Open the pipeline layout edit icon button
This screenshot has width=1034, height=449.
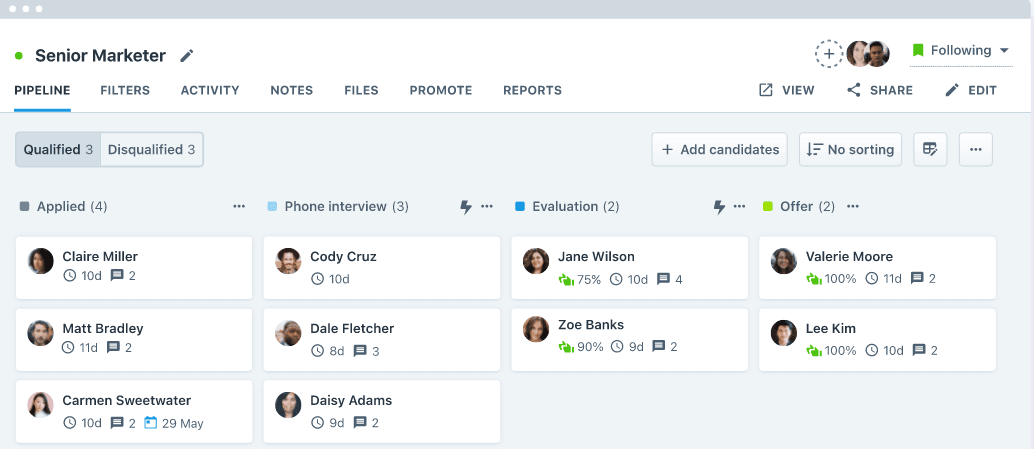930,150
